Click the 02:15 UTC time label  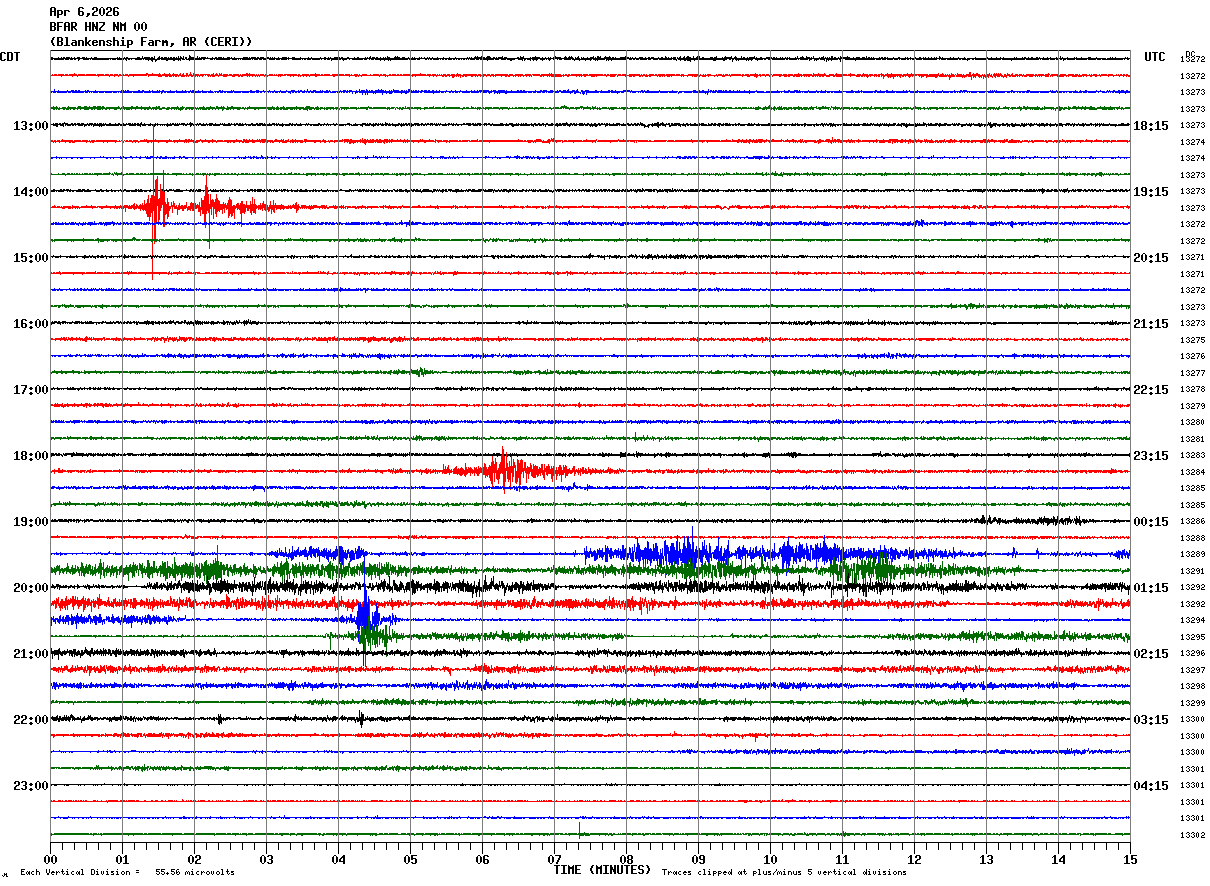tap(1151, 654)
